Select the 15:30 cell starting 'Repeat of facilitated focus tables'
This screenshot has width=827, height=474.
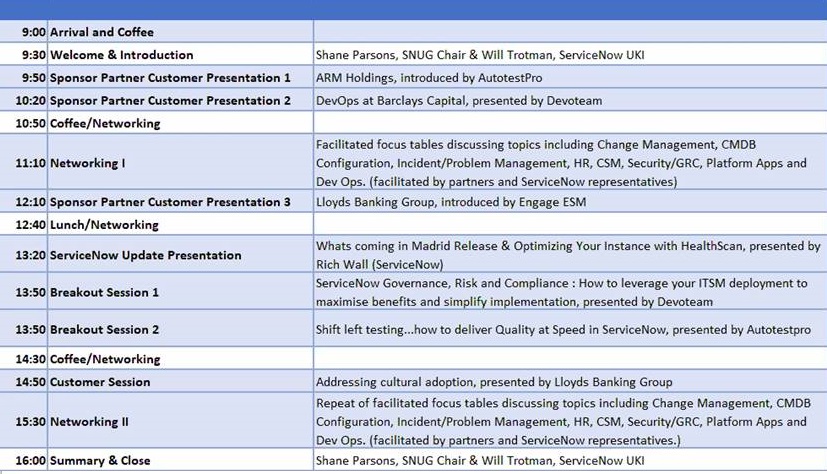(x=570, y=421)
